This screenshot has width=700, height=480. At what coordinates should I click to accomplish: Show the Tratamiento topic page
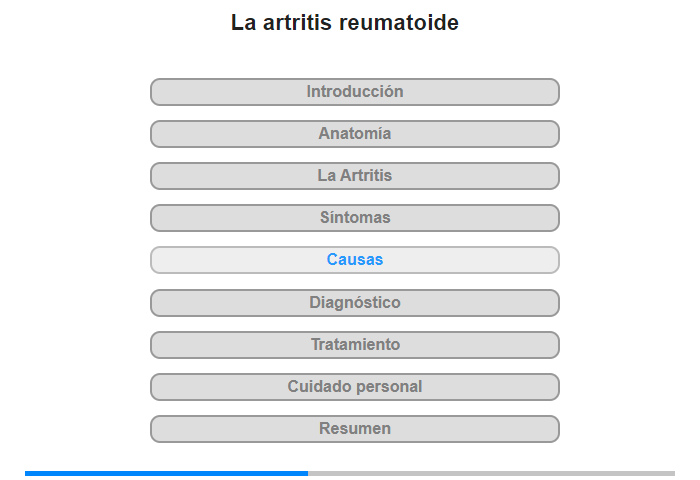tap(354, 345)
